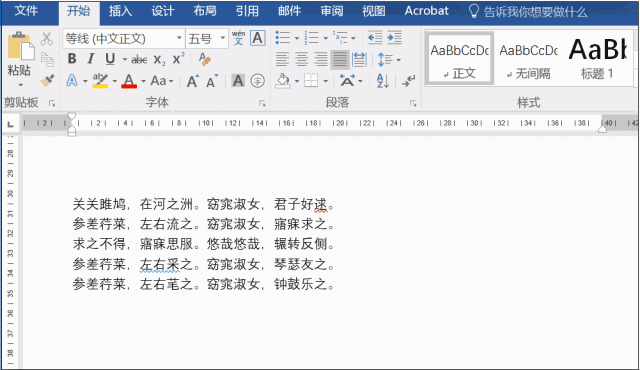Apply multilevel list

340,38
